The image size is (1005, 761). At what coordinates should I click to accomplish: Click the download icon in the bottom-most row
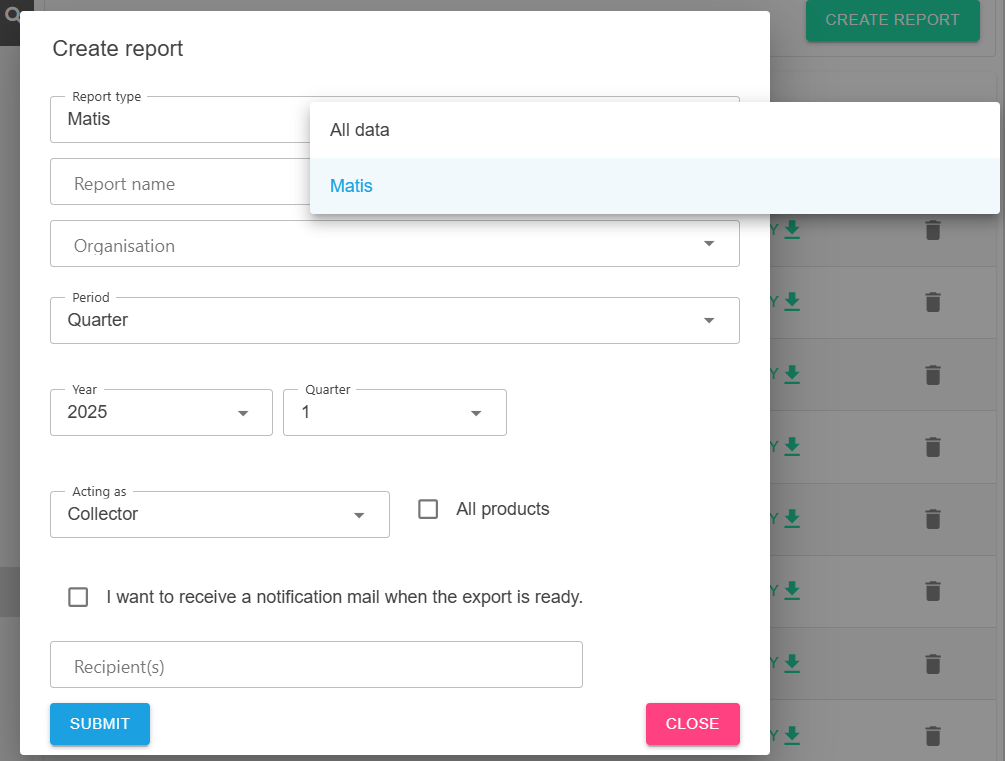[x=792, y=735]
